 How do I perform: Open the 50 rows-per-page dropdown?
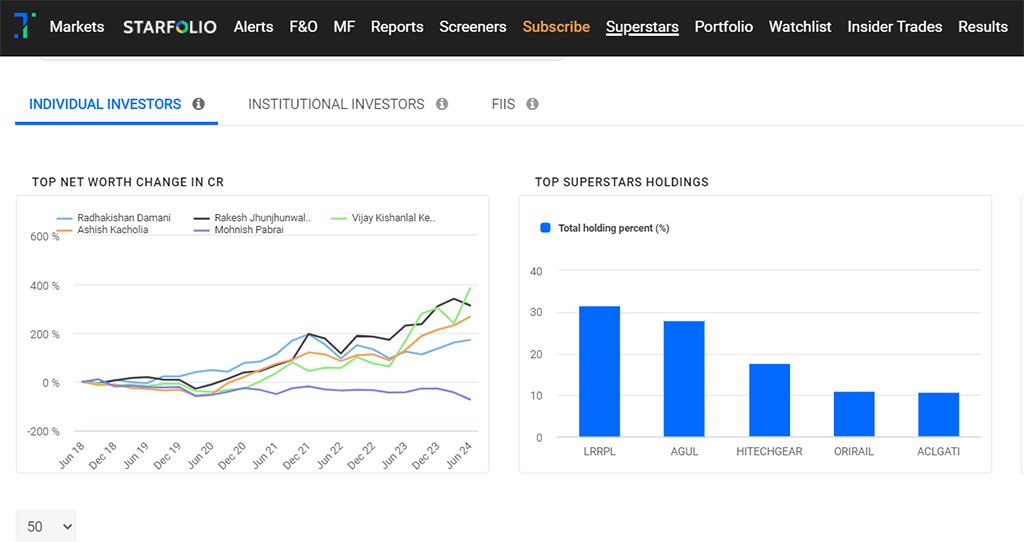(x=46, y=526)
